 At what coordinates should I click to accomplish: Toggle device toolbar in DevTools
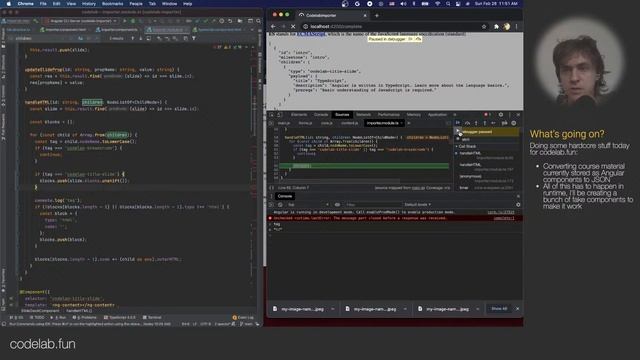(x=280, y=115)
